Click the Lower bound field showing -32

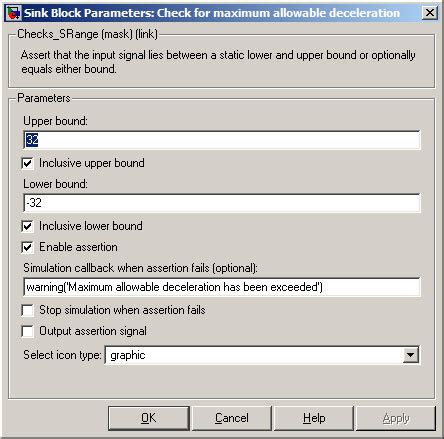pos(222,203)
